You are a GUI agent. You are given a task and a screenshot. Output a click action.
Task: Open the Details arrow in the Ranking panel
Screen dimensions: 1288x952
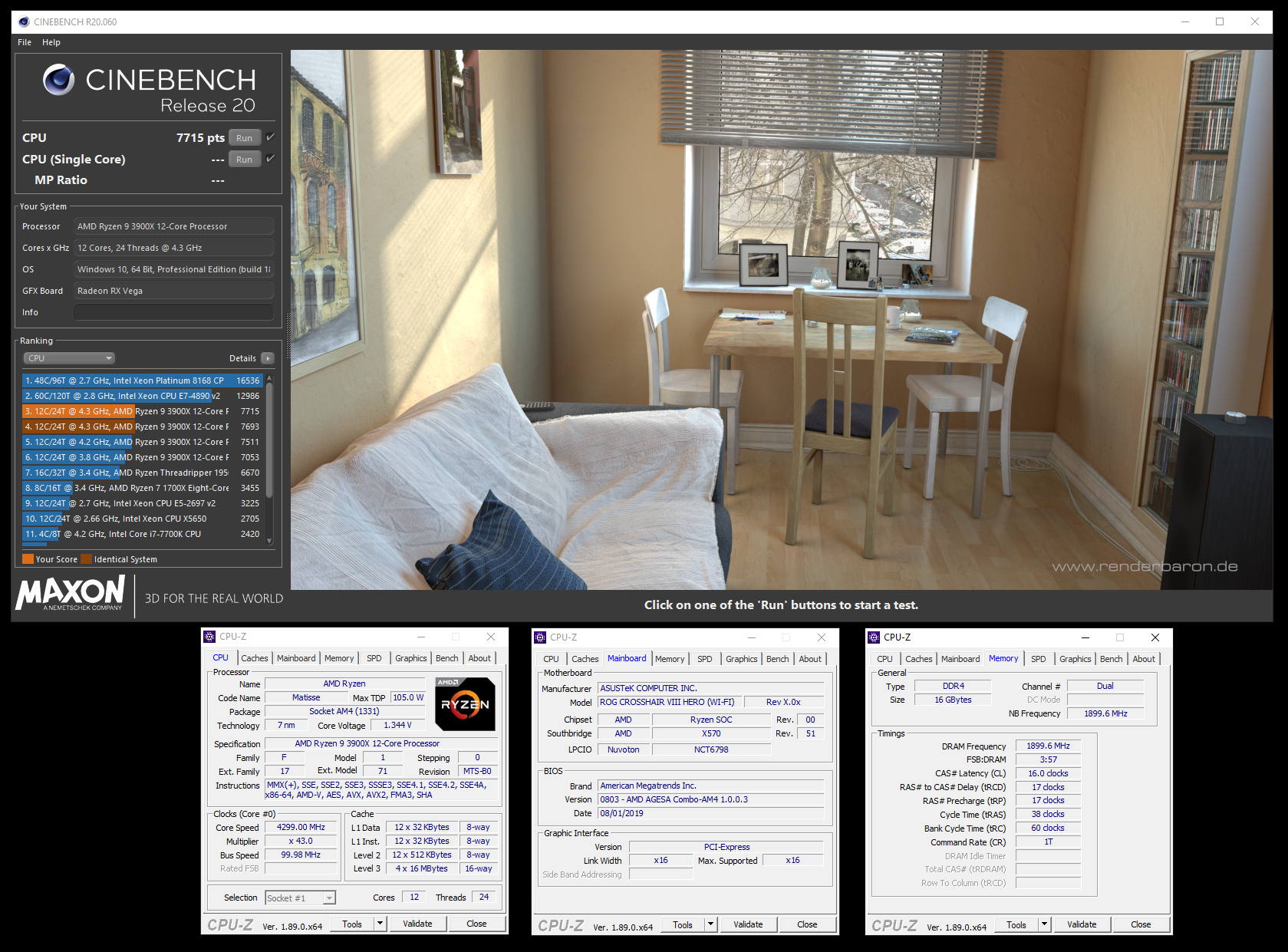pos(268,358)
